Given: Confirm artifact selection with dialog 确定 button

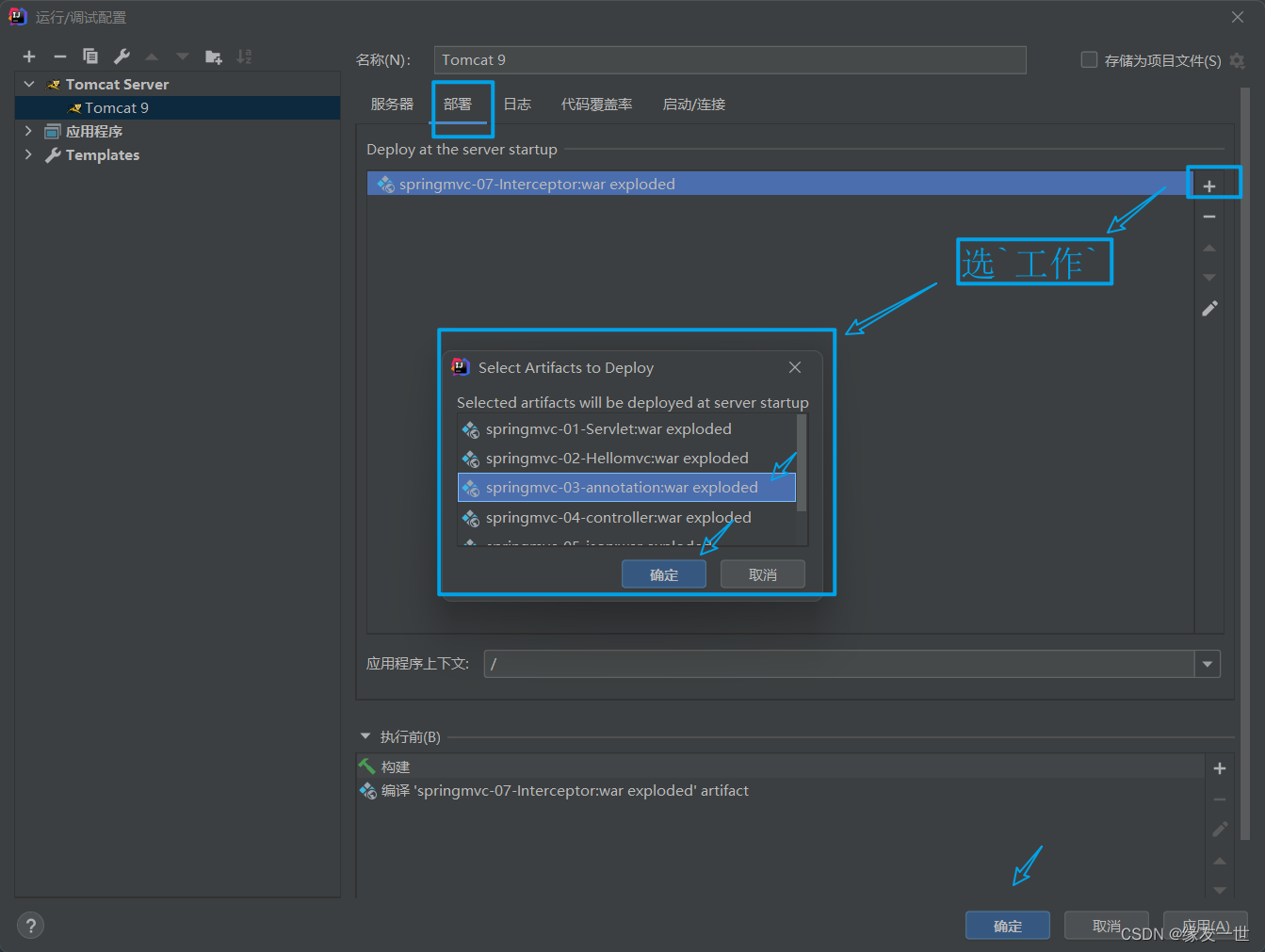Looking at the screenshot, I should click(x=664, y=574).
